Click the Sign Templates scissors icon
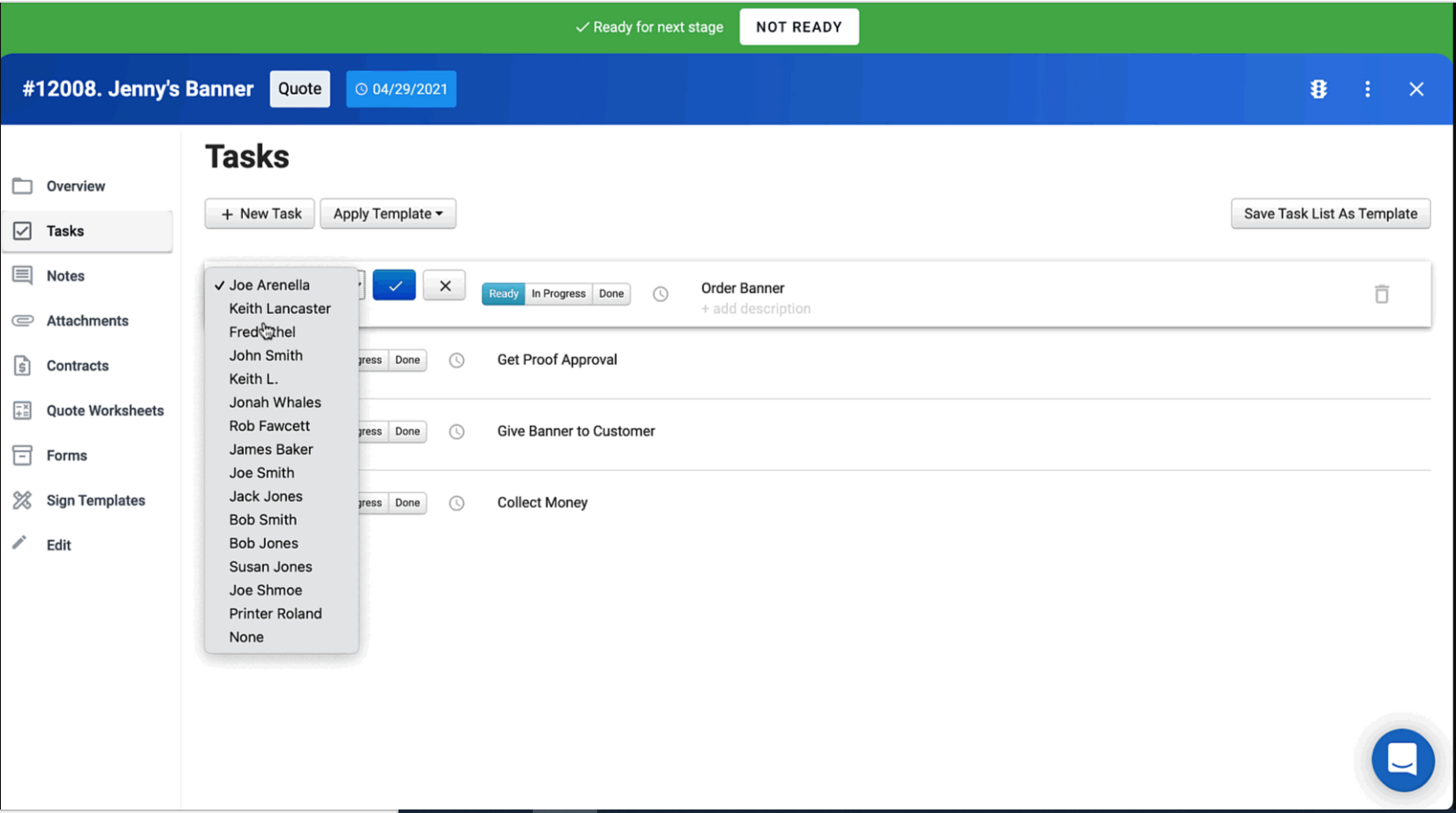This screenshot has width=1456, height=813. [22, 500]
